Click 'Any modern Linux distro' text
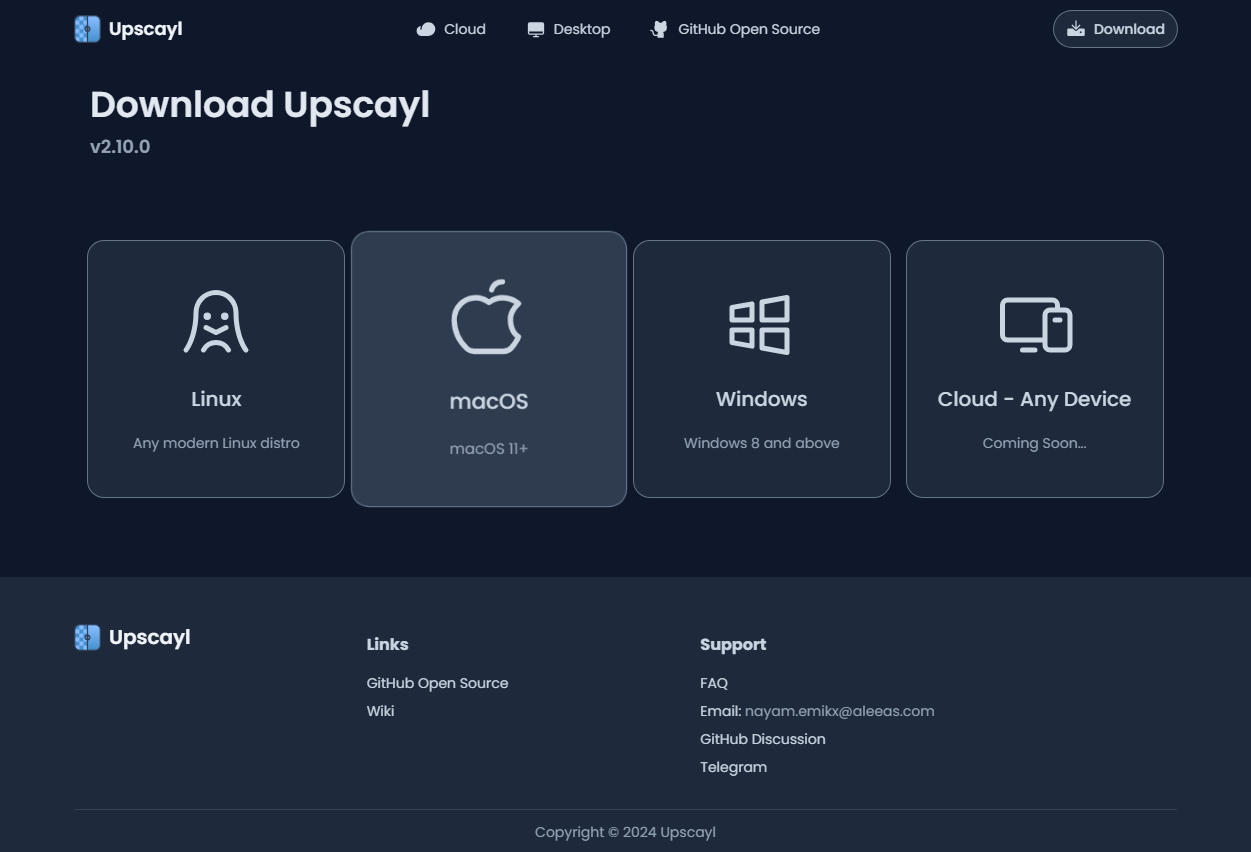 click(216, 443)
